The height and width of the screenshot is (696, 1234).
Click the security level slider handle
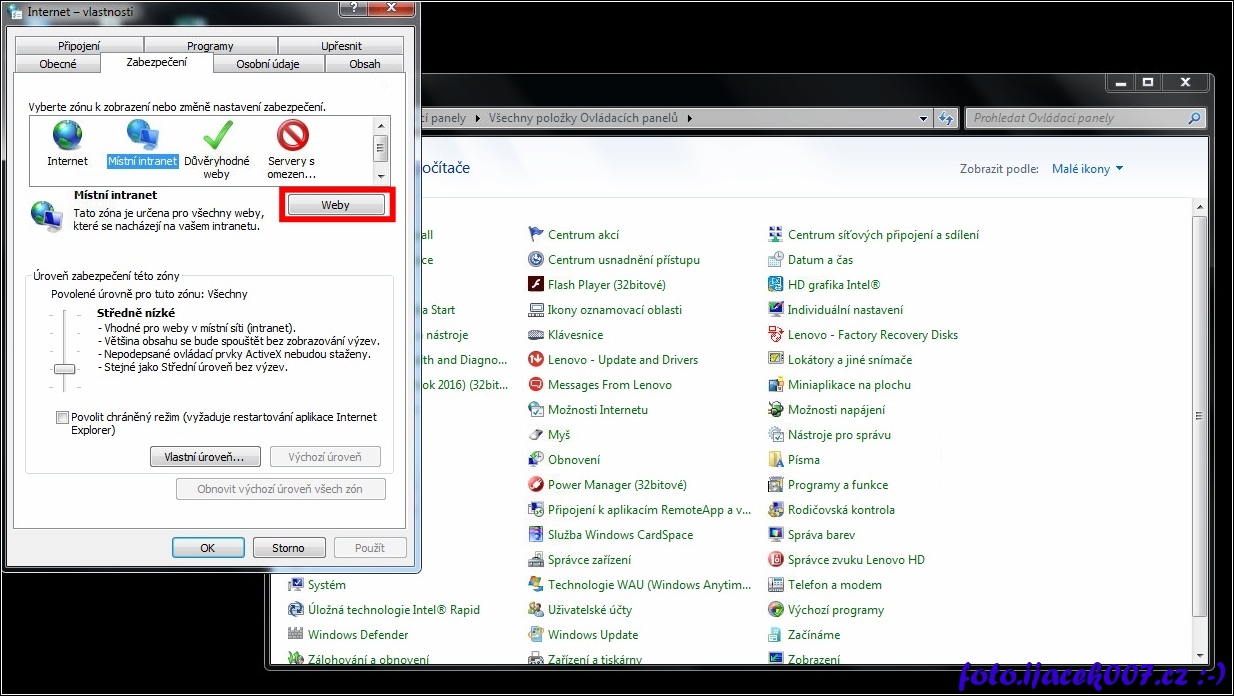(x=65, y=369)
